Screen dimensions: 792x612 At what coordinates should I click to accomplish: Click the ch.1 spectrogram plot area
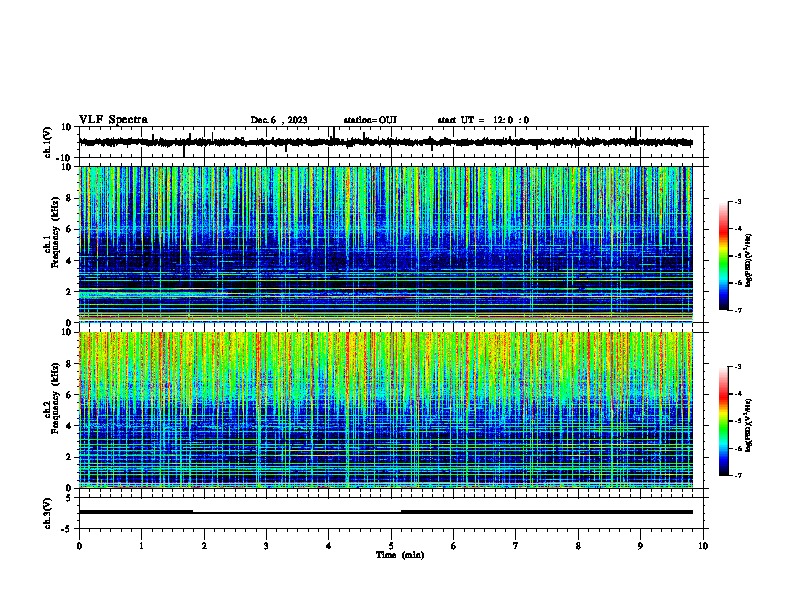click(386, 244)
